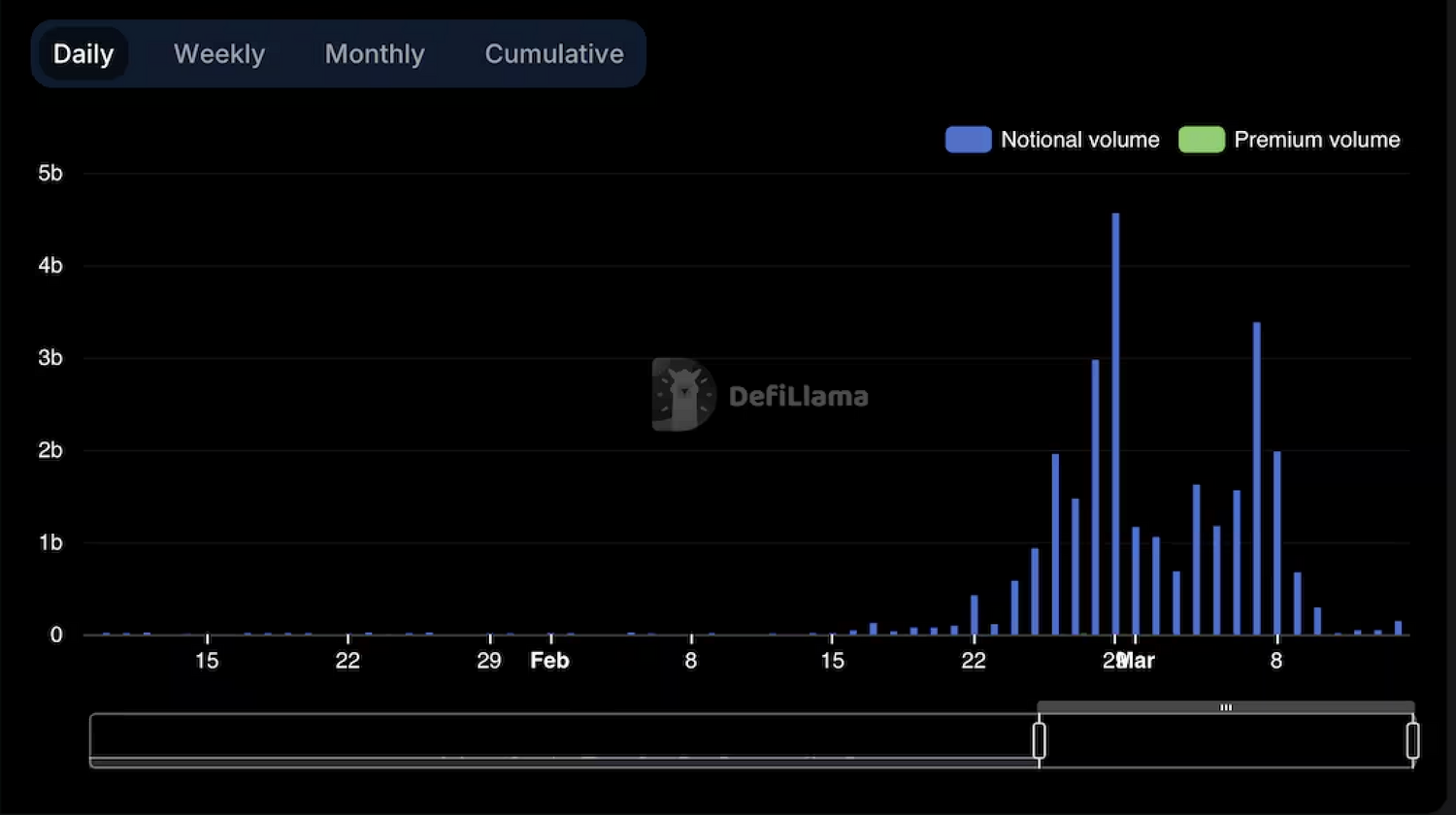
Task: Select the bar peaking near 3.4b in March
Action: 1257,480
